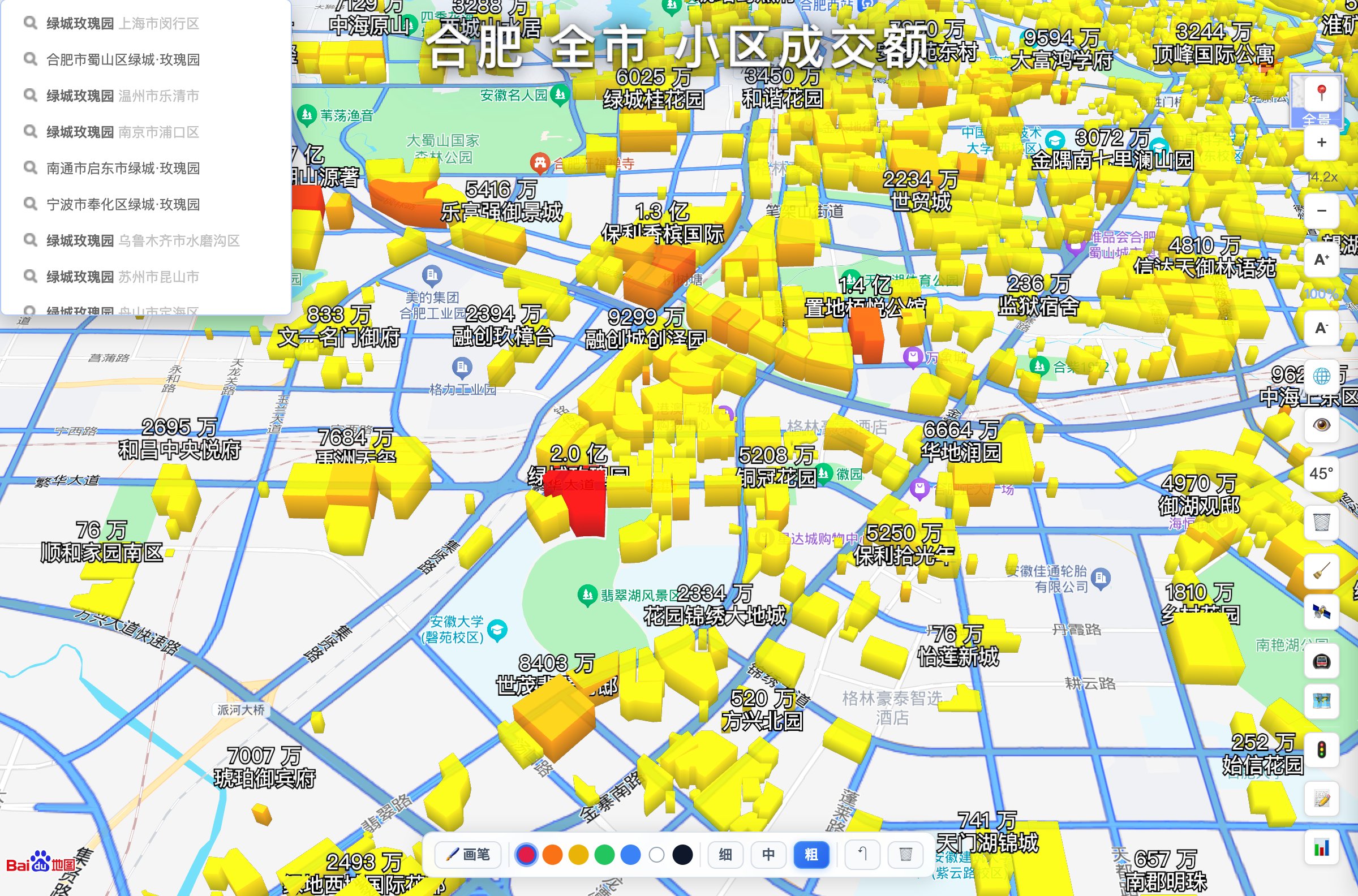Click the 美的集团合肥工业园 marker
1358x896 pixels.
coord(432,275)
